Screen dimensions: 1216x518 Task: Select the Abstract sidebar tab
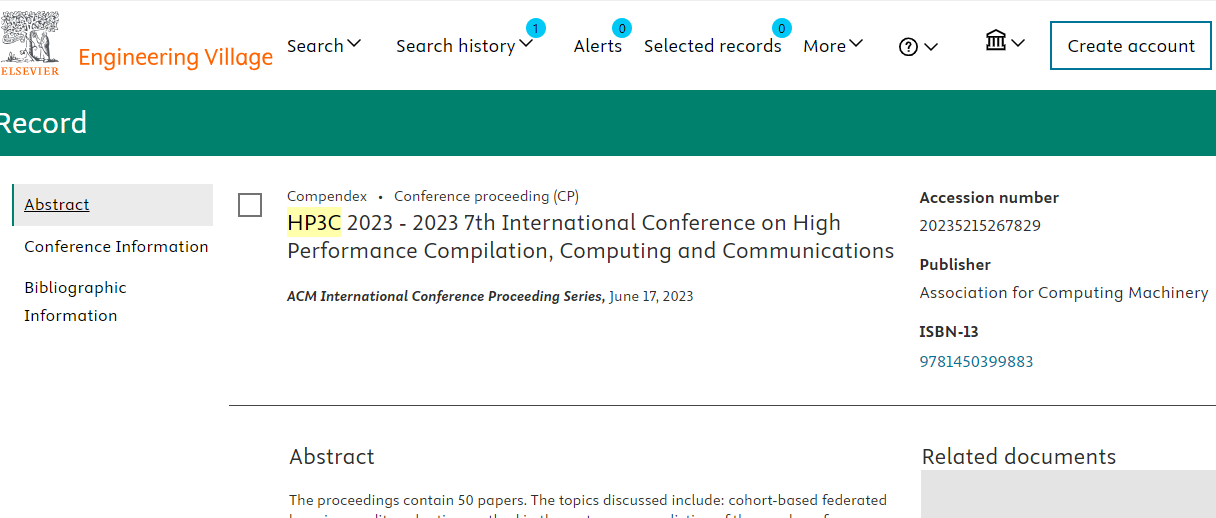point(112,204)
